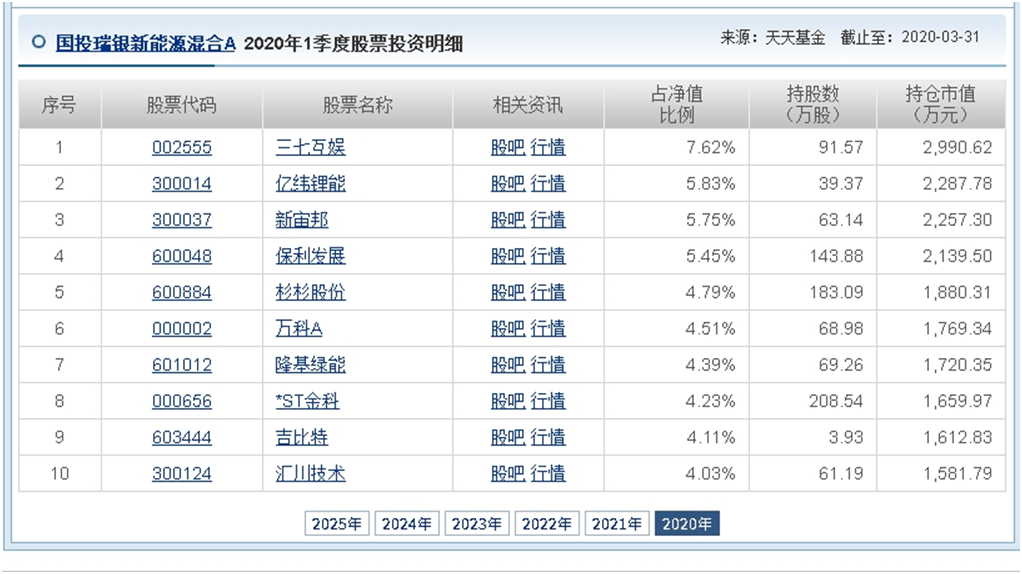1022x574 pixels.
Task: Open the 吉比特 stock name link
Action: pyautogui.click(x=302, y=437)
